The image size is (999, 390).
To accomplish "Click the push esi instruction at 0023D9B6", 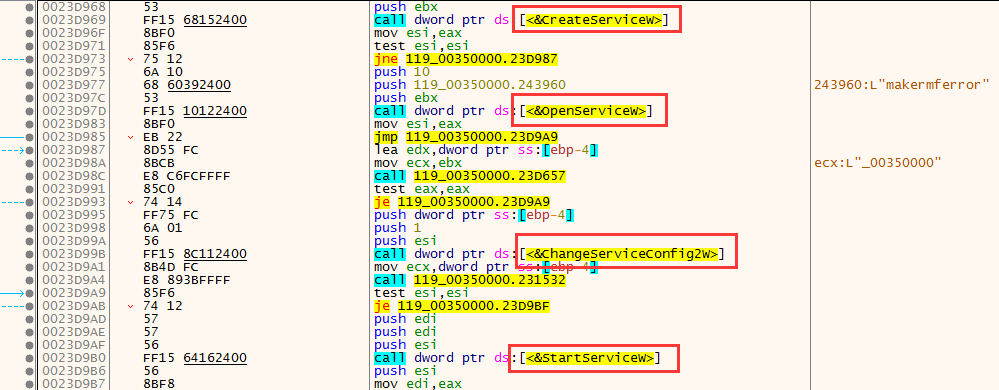I will click(x=406, y=371).
